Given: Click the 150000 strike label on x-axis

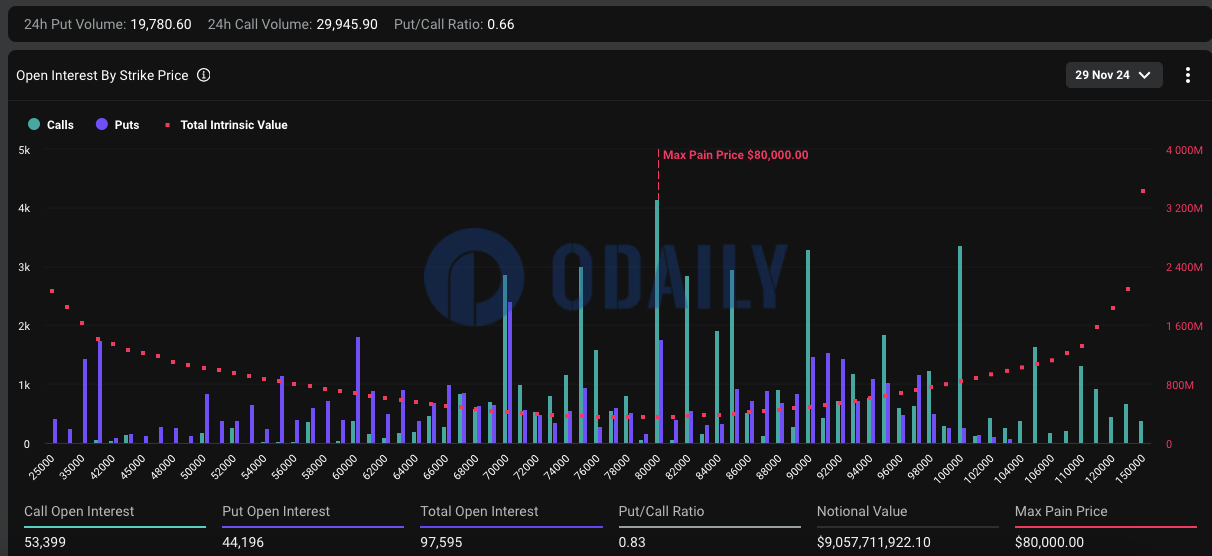Looking at the screenshot, I should coord(1128,467).
